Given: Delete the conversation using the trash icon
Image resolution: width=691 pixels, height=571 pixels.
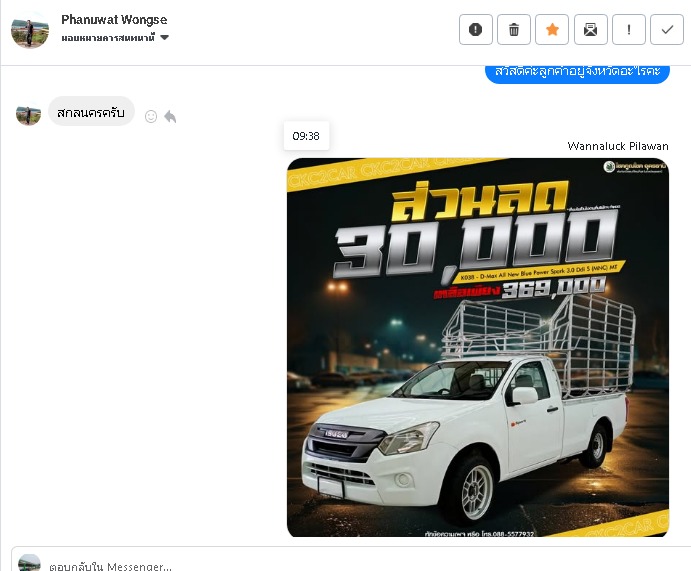Looking at the screenshot, I should click(514, 30).
